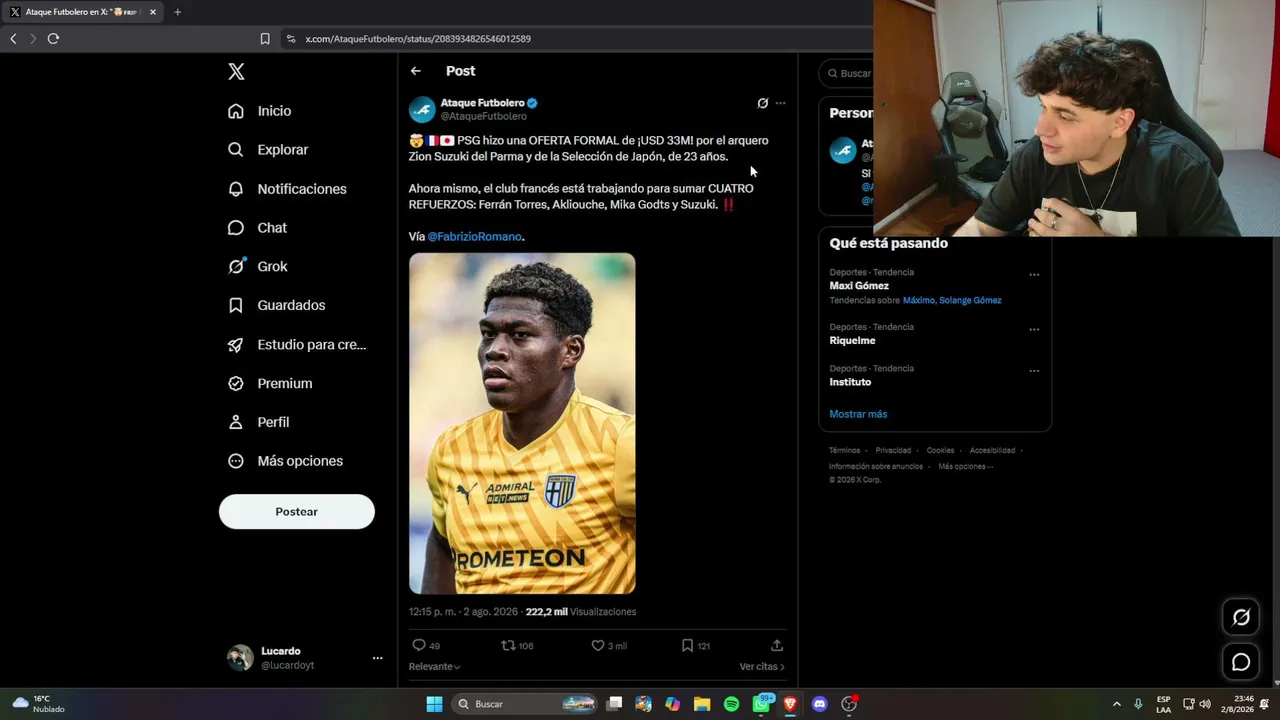1280x720 pixels.
Task: Open the floating chat messages button
Action: [x=1241, y=662]
